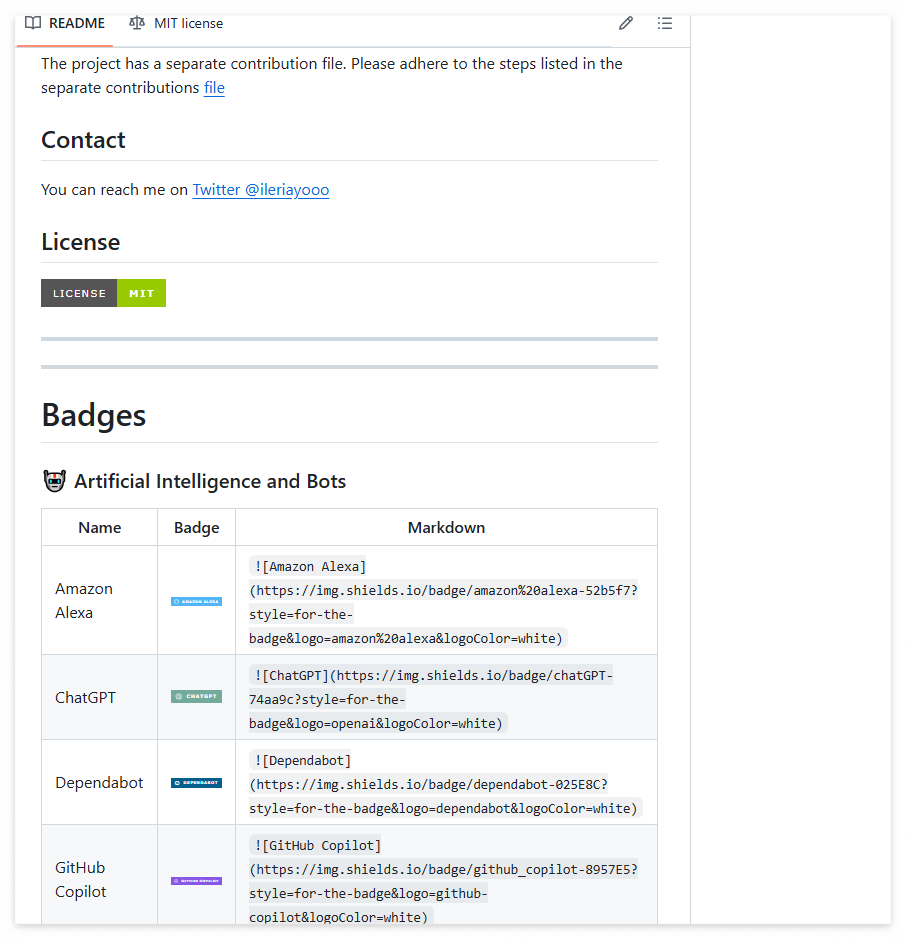Open the README outline list icon
Viewport: 906px width, 939px height.
coord(665,23)
